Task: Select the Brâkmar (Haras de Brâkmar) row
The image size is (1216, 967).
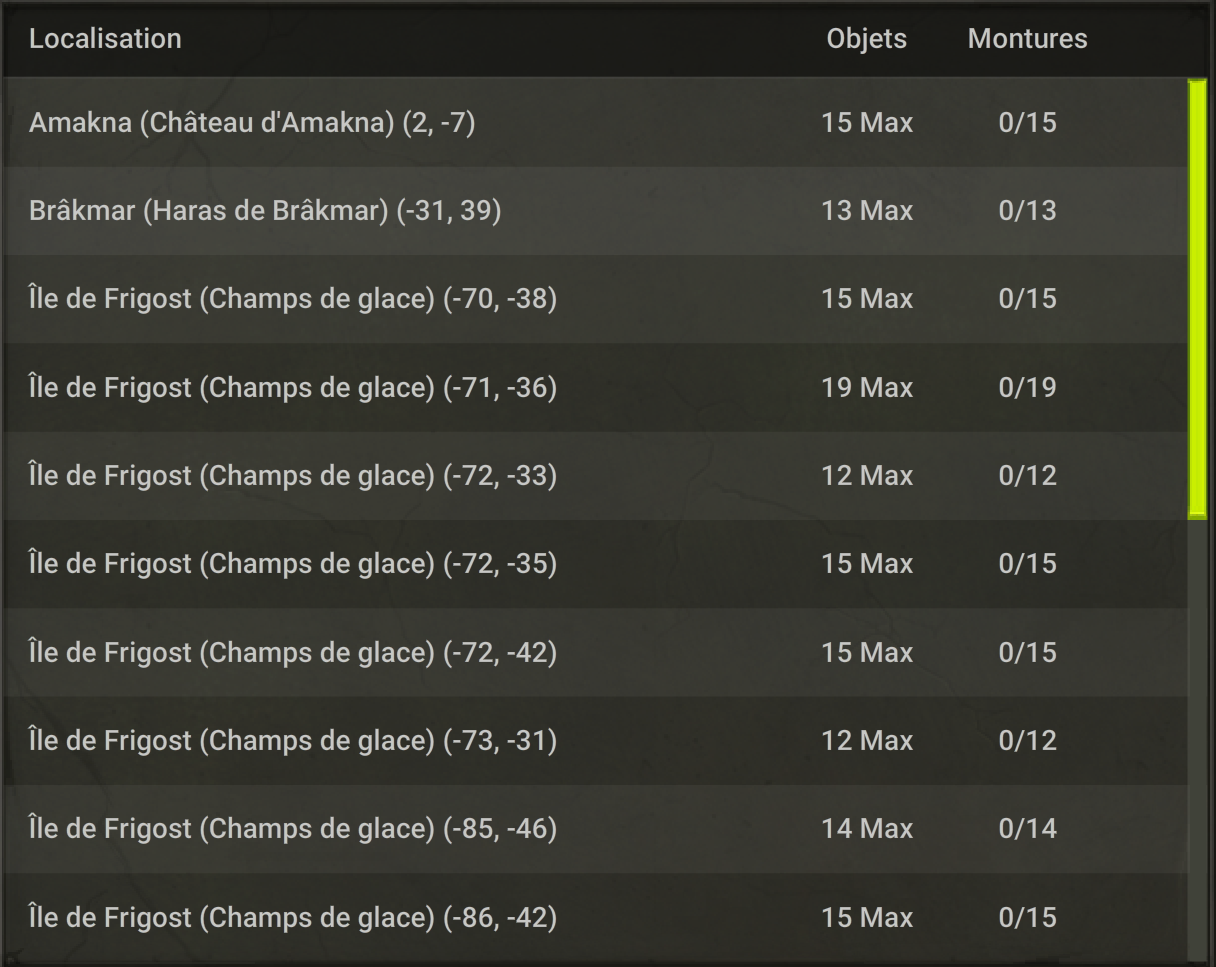Action: pyautogui.click(x=595, y=211)
